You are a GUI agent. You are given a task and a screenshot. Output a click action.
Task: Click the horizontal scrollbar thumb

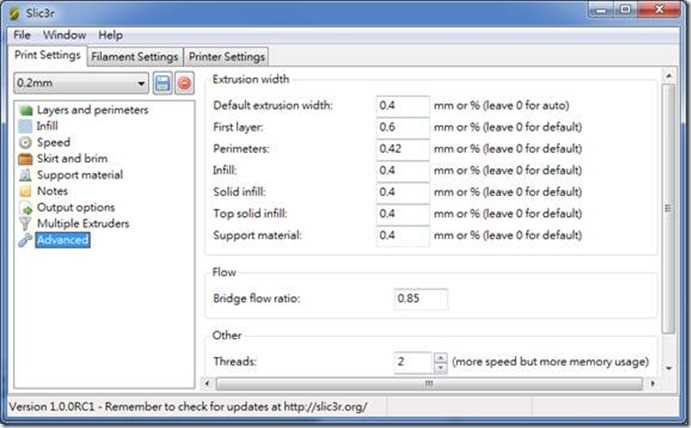tap(429, 383)
